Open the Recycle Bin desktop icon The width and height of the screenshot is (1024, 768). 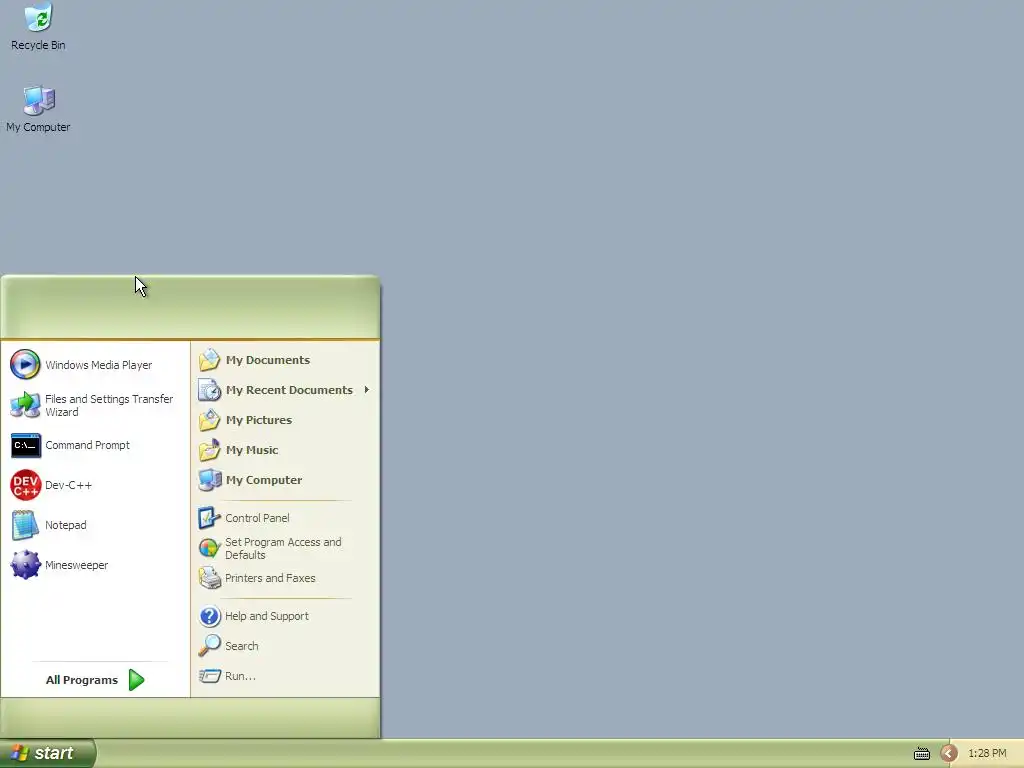(39, 16)
